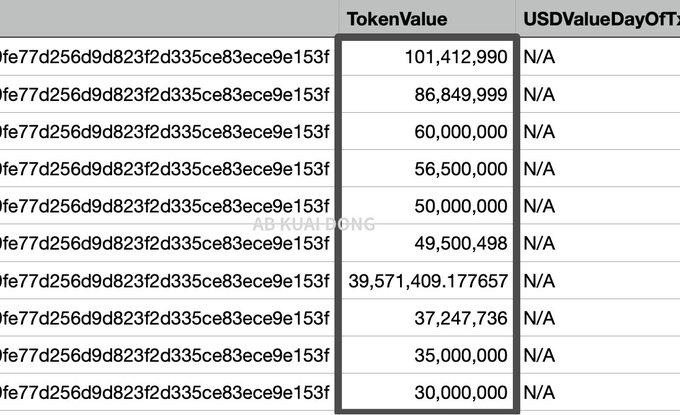Select the 35,000,000 token value cell

pyautogui.click(x=428, y=356)
